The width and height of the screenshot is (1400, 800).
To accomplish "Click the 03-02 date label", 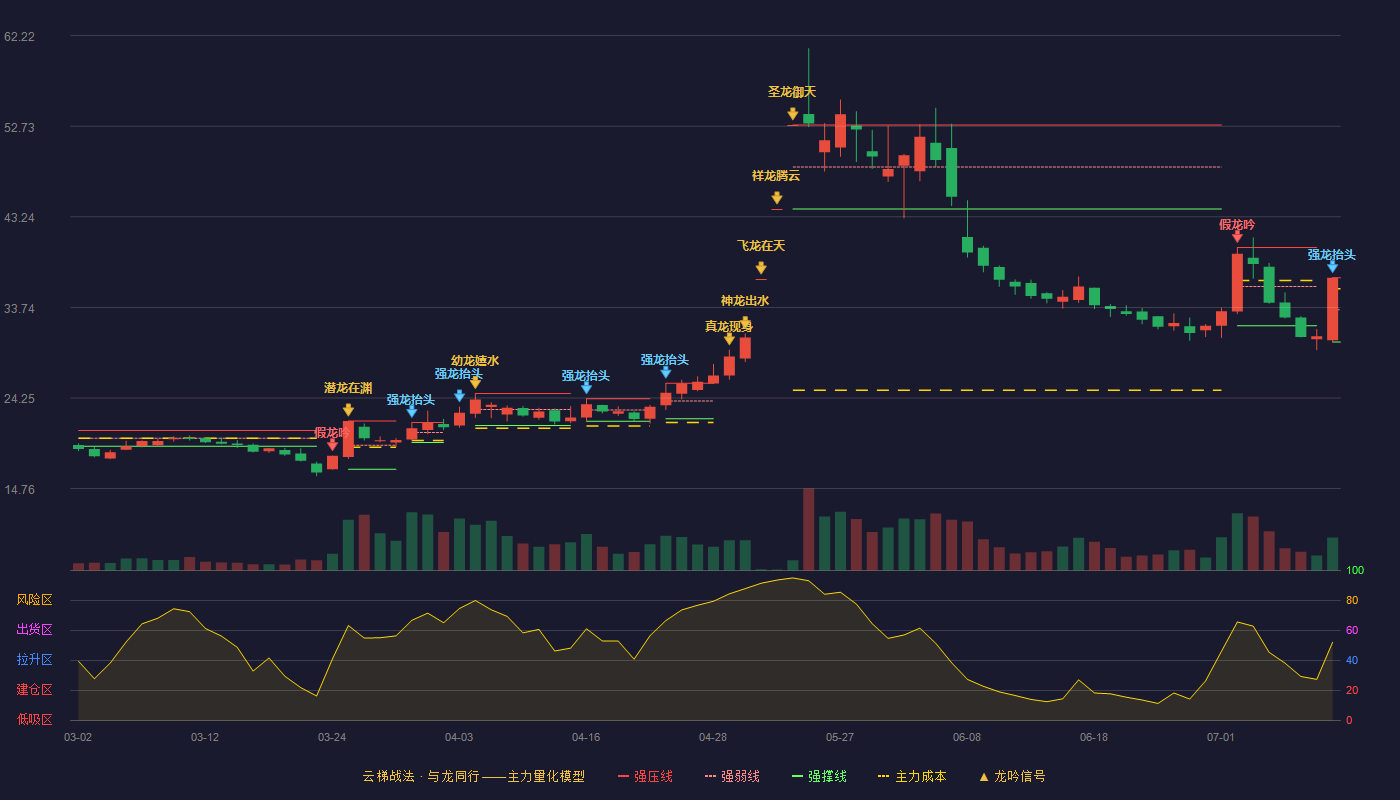I will [78, 737].
